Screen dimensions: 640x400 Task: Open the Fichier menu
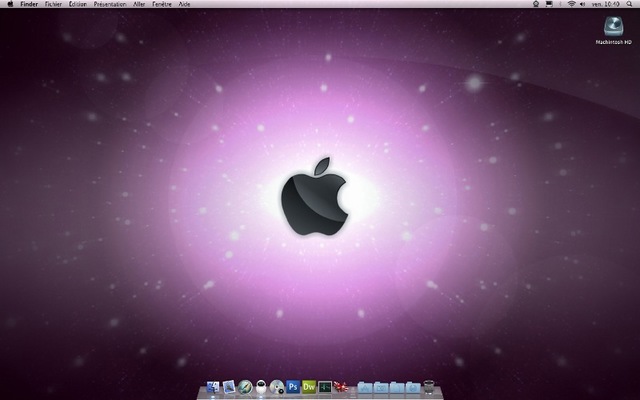(53, 4)
